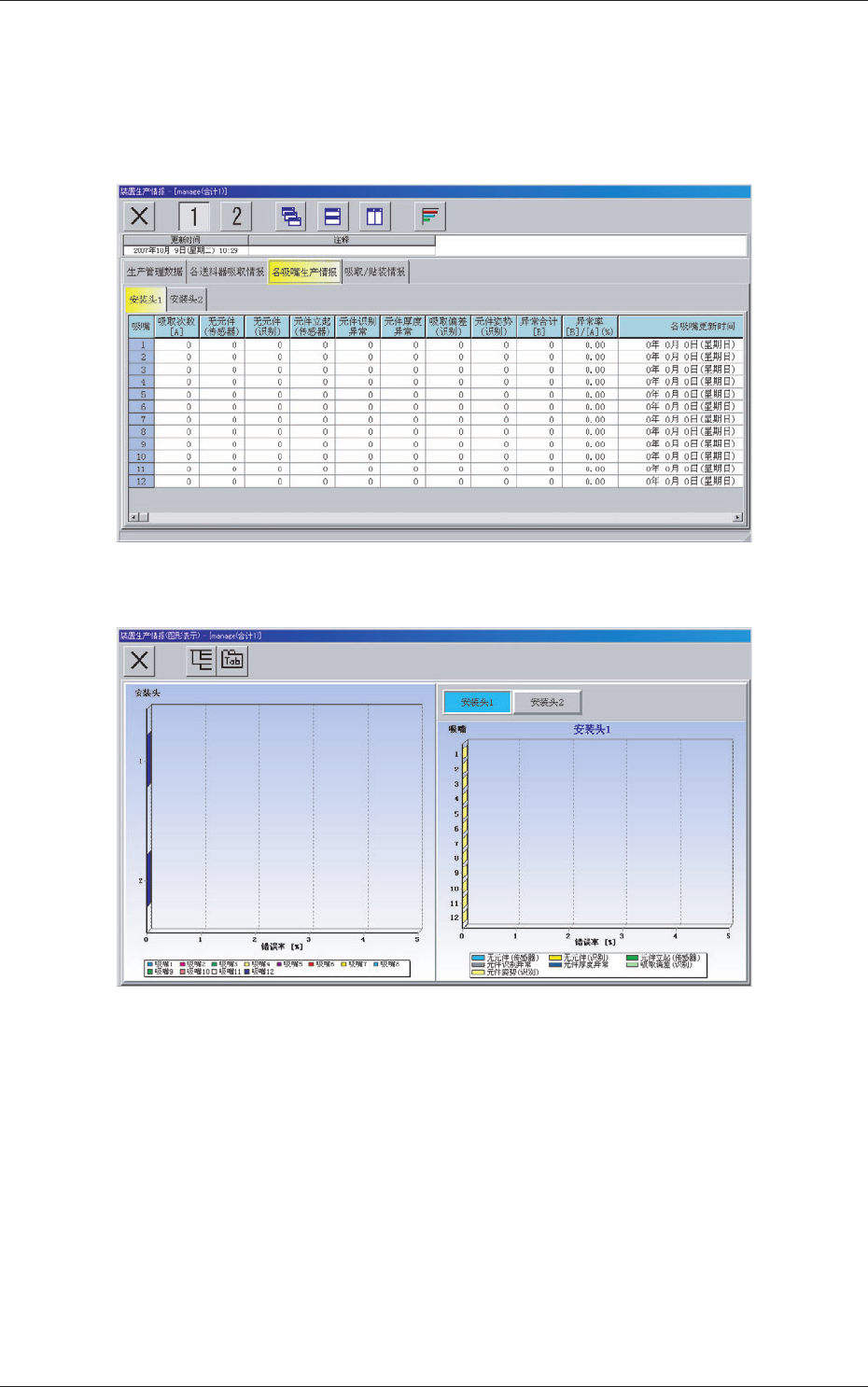
Task: Open the bar graph display icon
Action: (430, 217)
